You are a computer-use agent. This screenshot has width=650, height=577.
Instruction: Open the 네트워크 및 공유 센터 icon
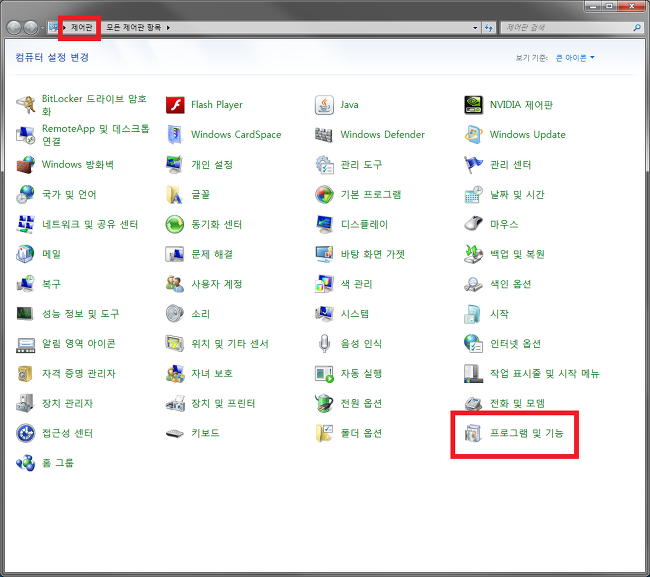pyautogui.click(x=26, y=224)
